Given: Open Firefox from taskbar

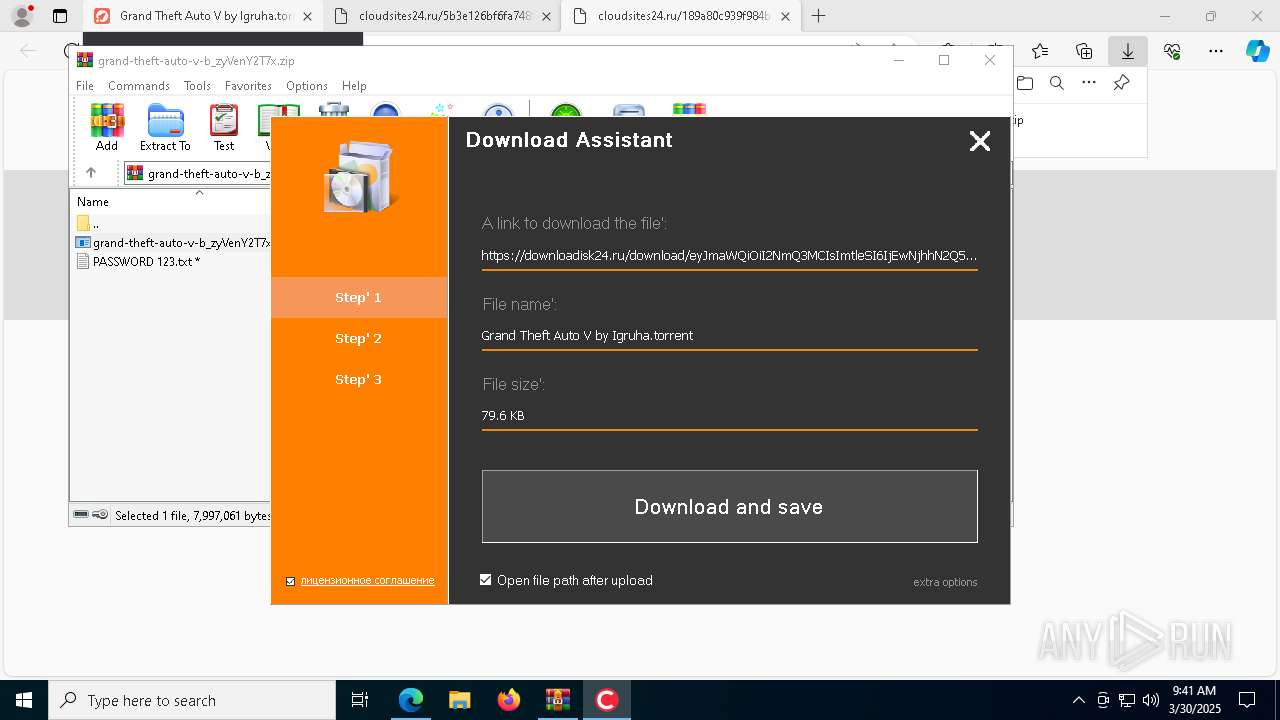Looking at the screenshot, I should click(509, 700).
